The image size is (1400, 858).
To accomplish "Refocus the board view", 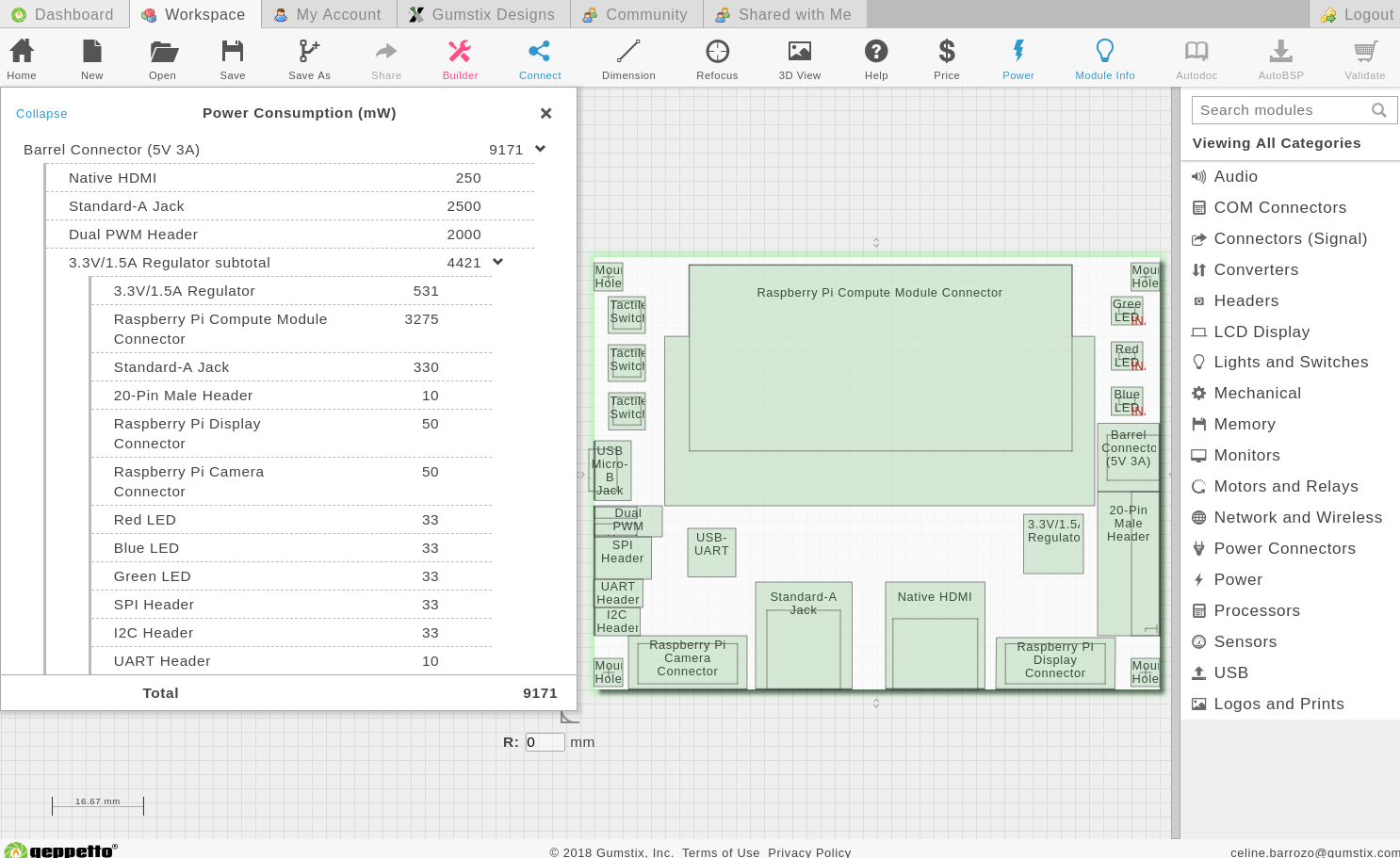I will 717,59.
